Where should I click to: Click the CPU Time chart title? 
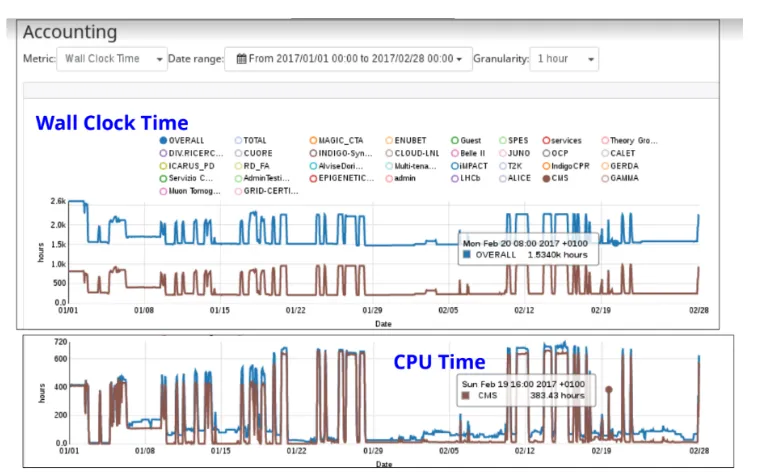pyautogui.click(x=439, y=362)
